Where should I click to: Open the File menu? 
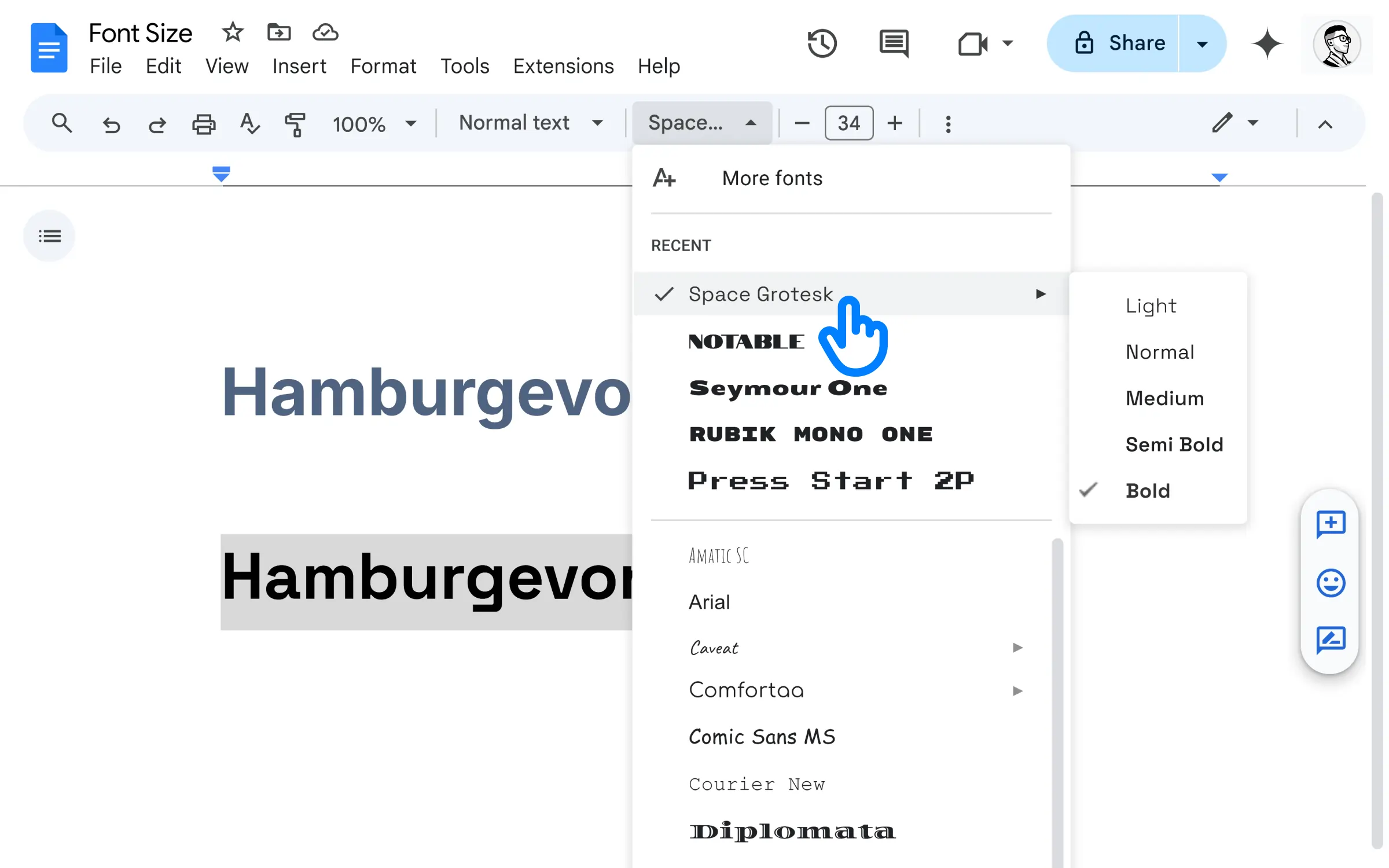tap(106, 66)
